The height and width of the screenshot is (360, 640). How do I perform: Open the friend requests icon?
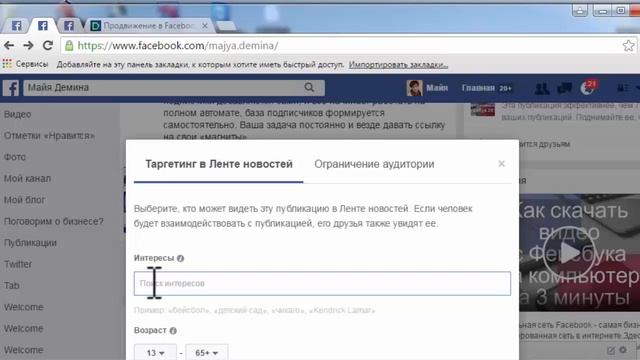(x=542, y=88)
